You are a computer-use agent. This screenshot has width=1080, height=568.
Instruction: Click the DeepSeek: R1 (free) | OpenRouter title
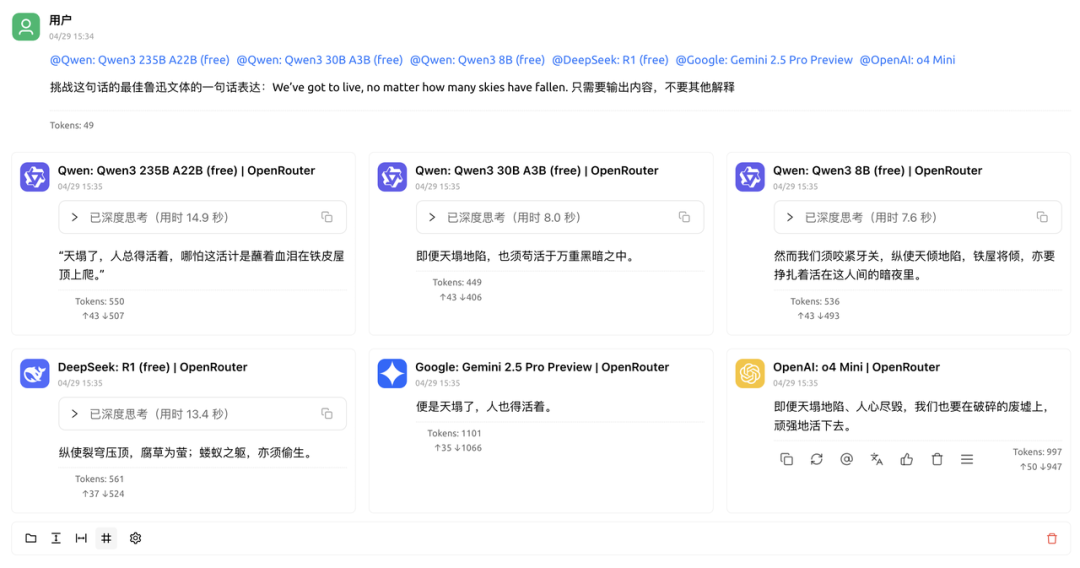point(152,367)
